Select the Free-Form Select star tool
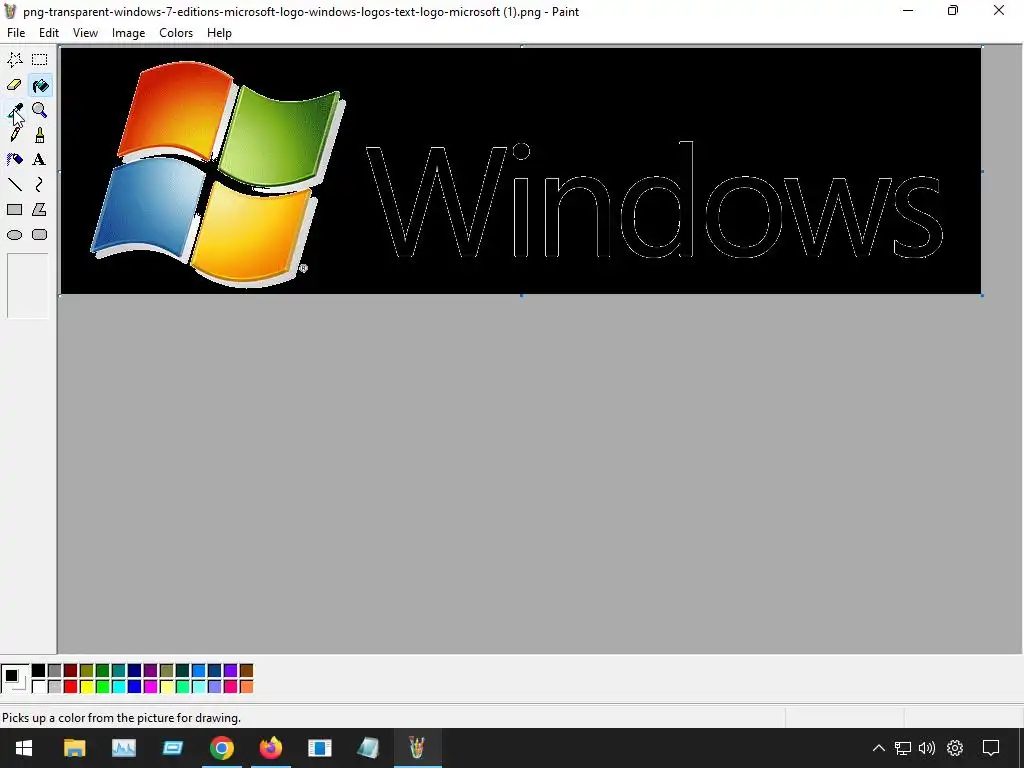The image size is (1024, 768). [x=14, y=60]
